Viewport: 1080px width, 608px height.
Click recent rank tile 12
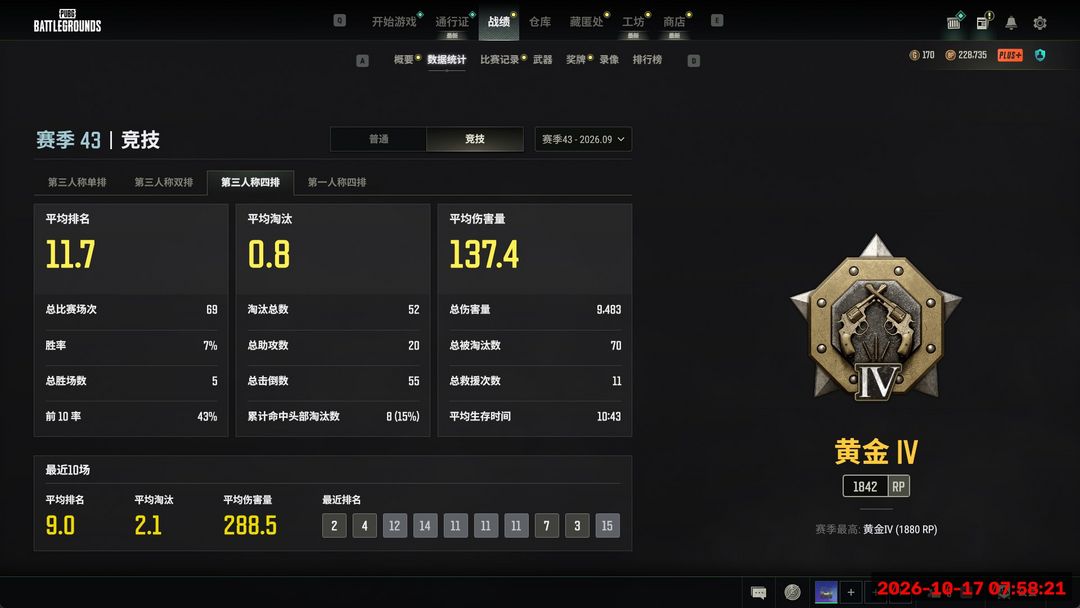click(395, 525)
